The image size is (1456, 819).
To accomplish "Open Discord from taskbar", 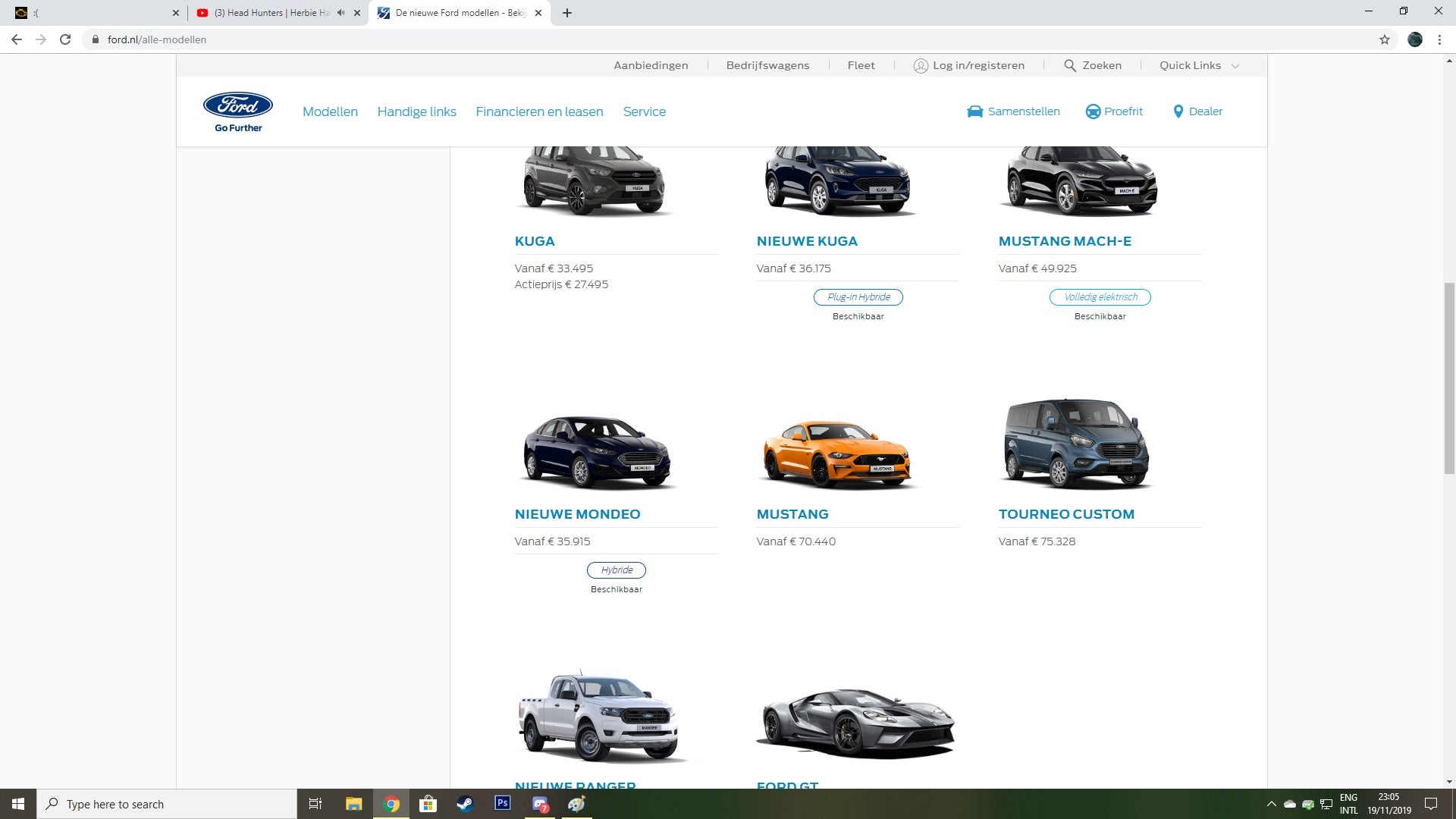I will pos(540,804).
